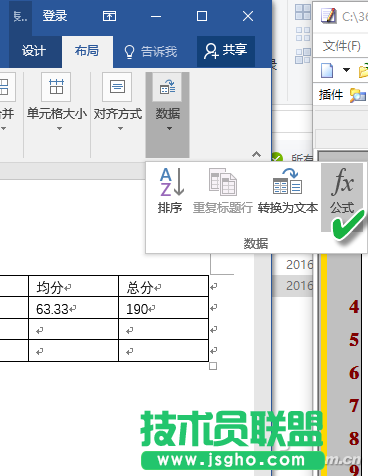
Task: Create a new file with the blank page icon
Action: [327, 70]
